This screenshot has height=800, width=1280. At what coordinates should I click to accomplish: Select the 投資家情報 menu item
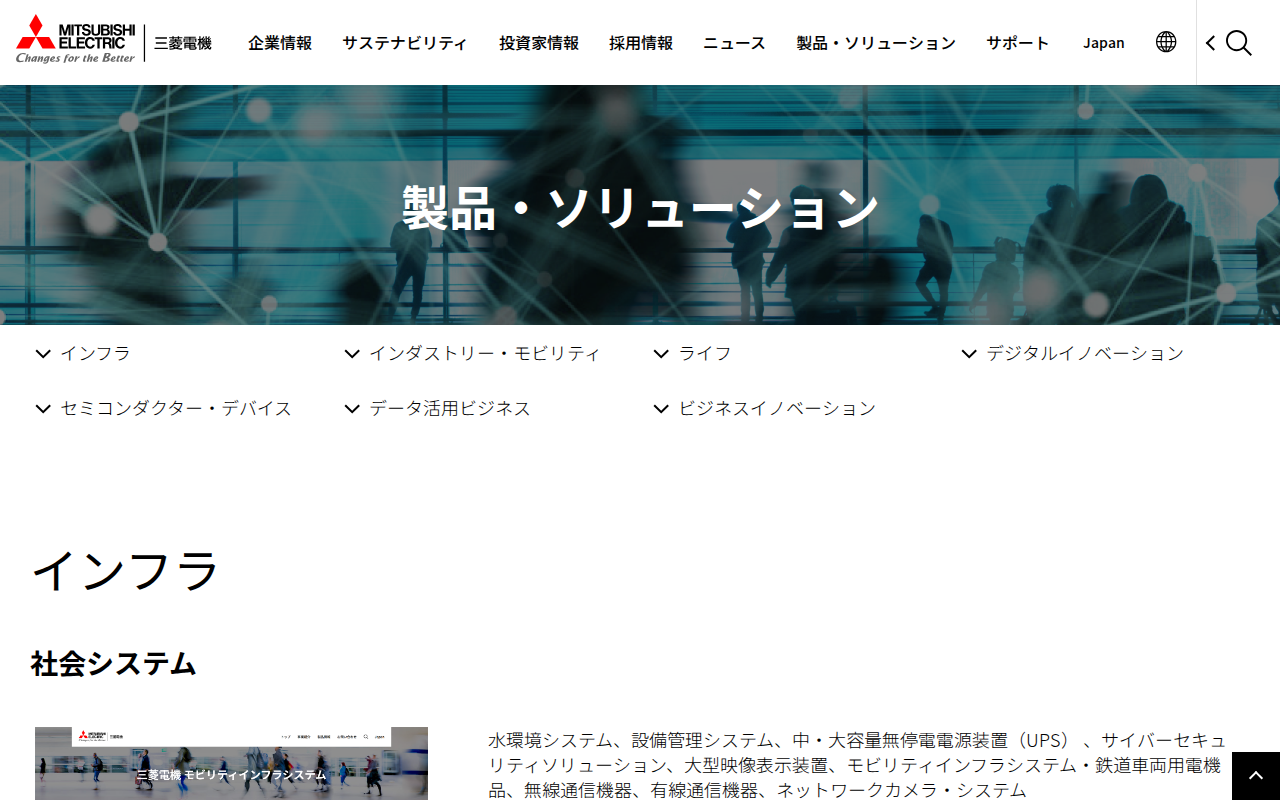(x=538, y=43)
